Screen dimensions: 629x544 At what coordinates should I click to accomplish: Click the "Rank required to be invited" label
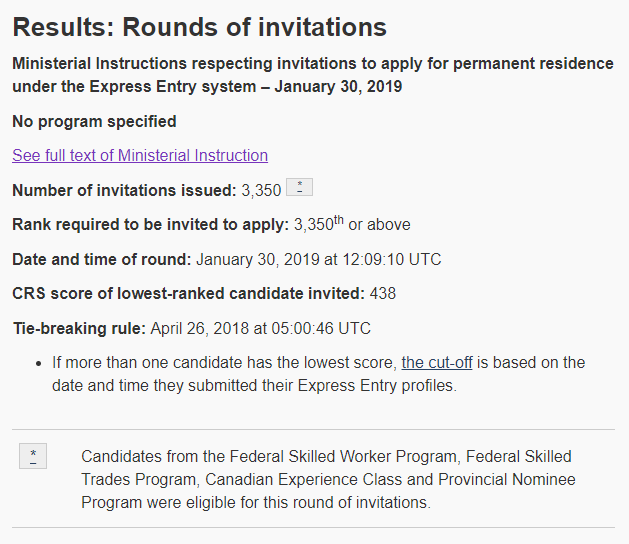point(150,225)
